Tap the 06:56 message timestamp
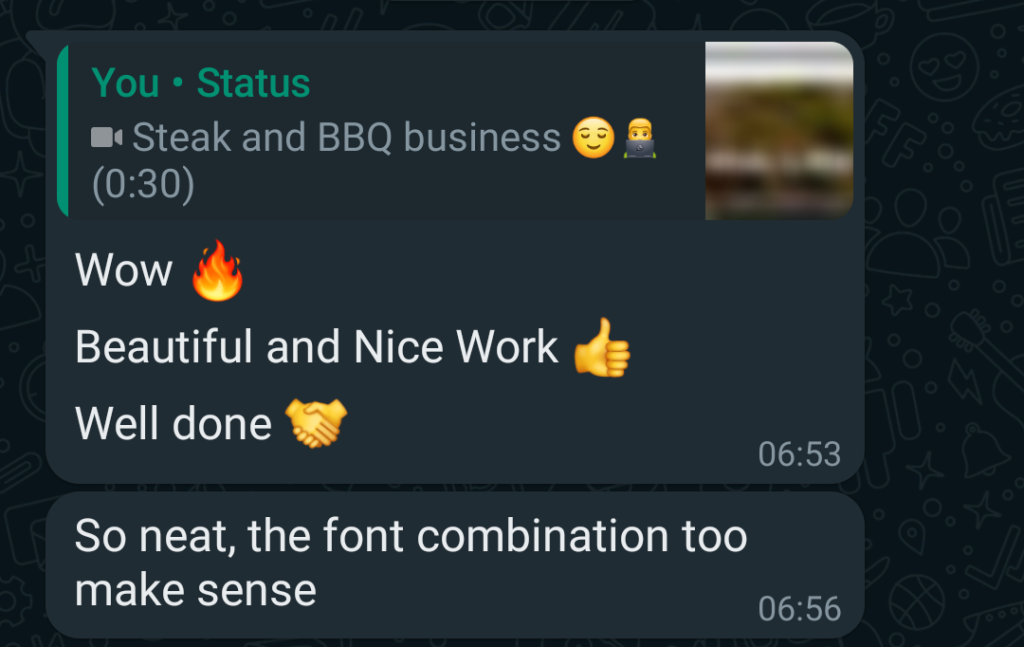This screenshot has height=647, width=1024. (799, 609)
